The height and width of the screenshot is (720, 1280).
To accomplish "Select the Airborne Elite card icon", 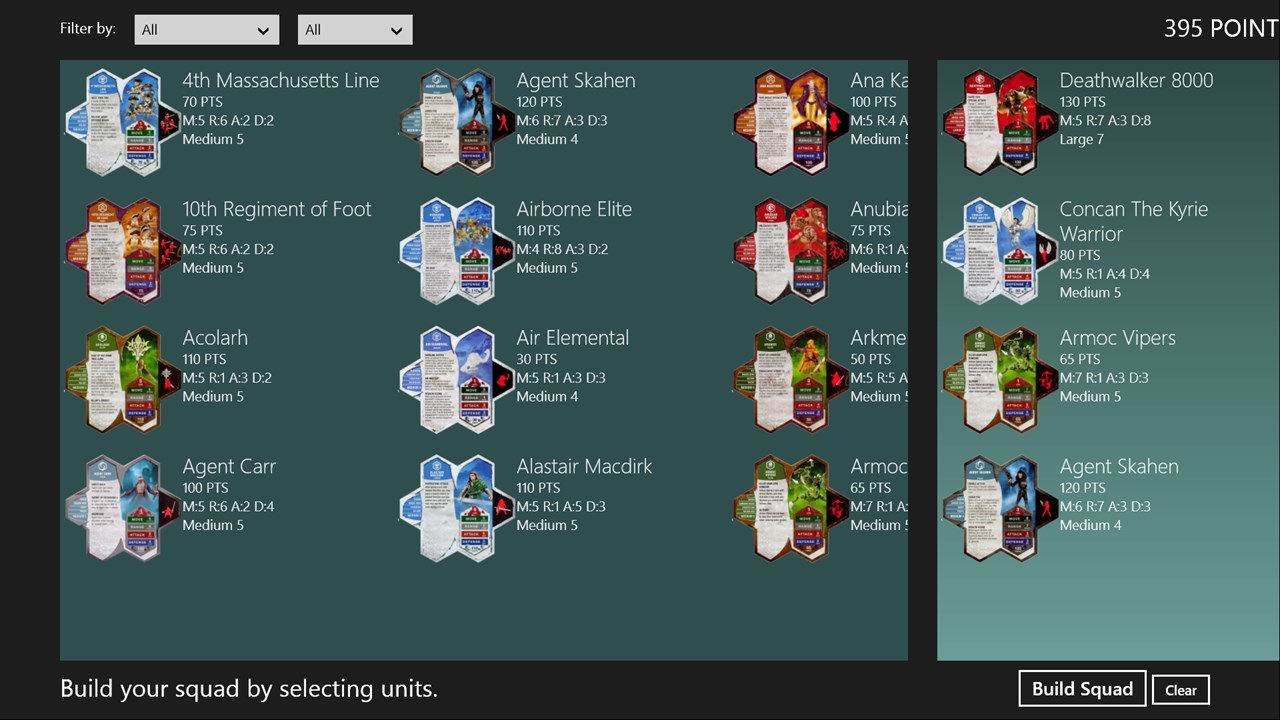I will click(457, 251).
